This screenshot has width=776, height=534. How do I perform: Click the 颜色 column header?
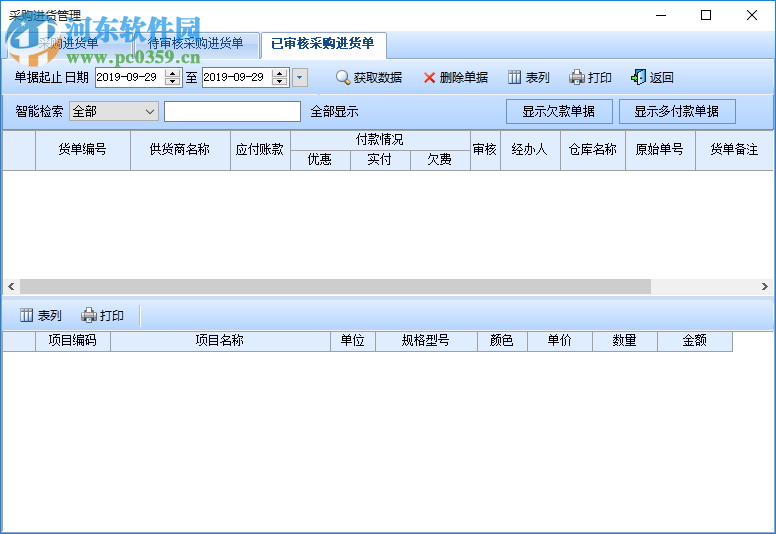(x=502, y=341)
